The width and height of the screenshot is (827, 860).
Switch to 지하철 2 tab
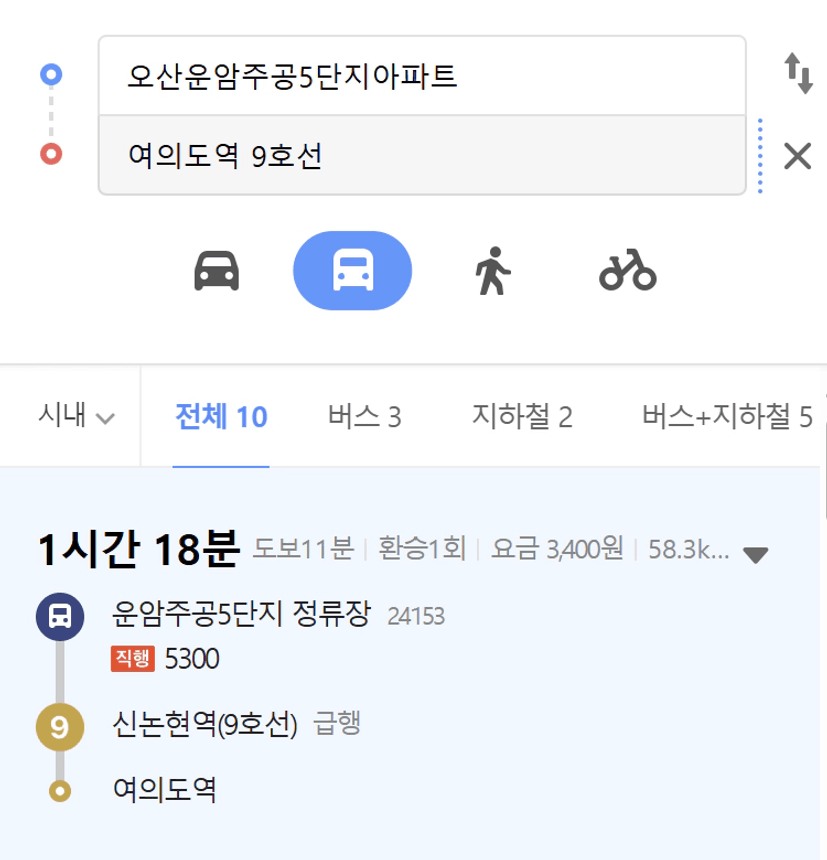(522, 416)
